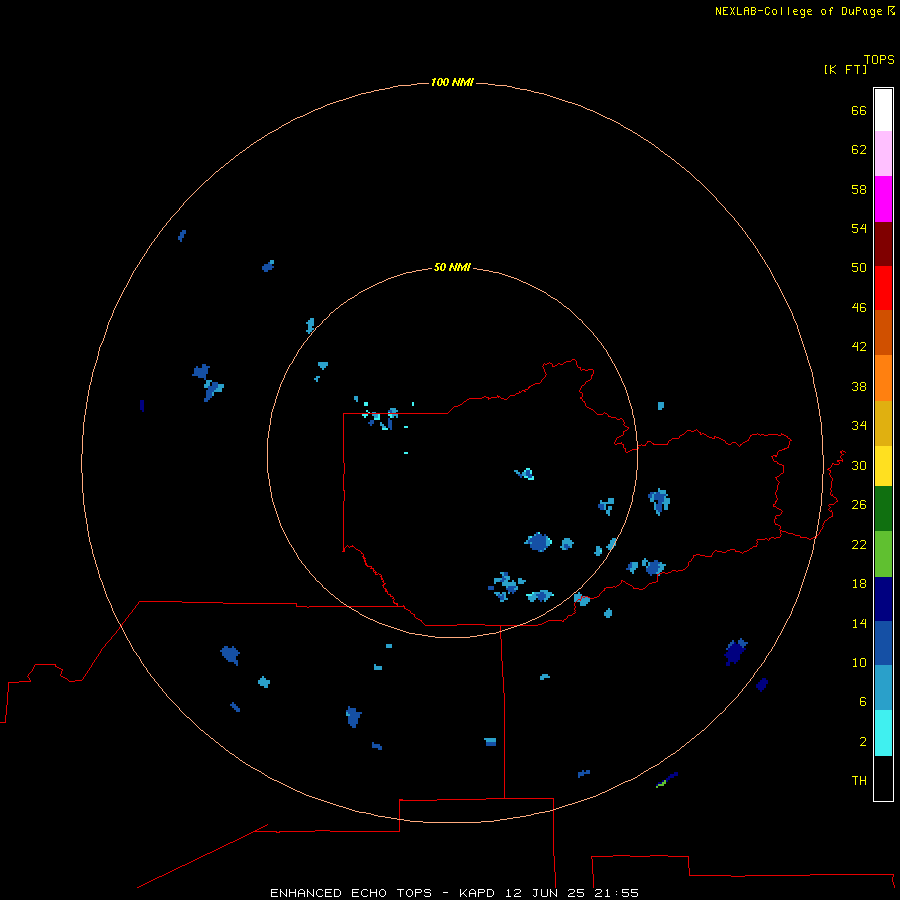Screen dimensions: 900x900
Task: Click the legend value 62
Action: pyautogui.click(x=859, y=149)
